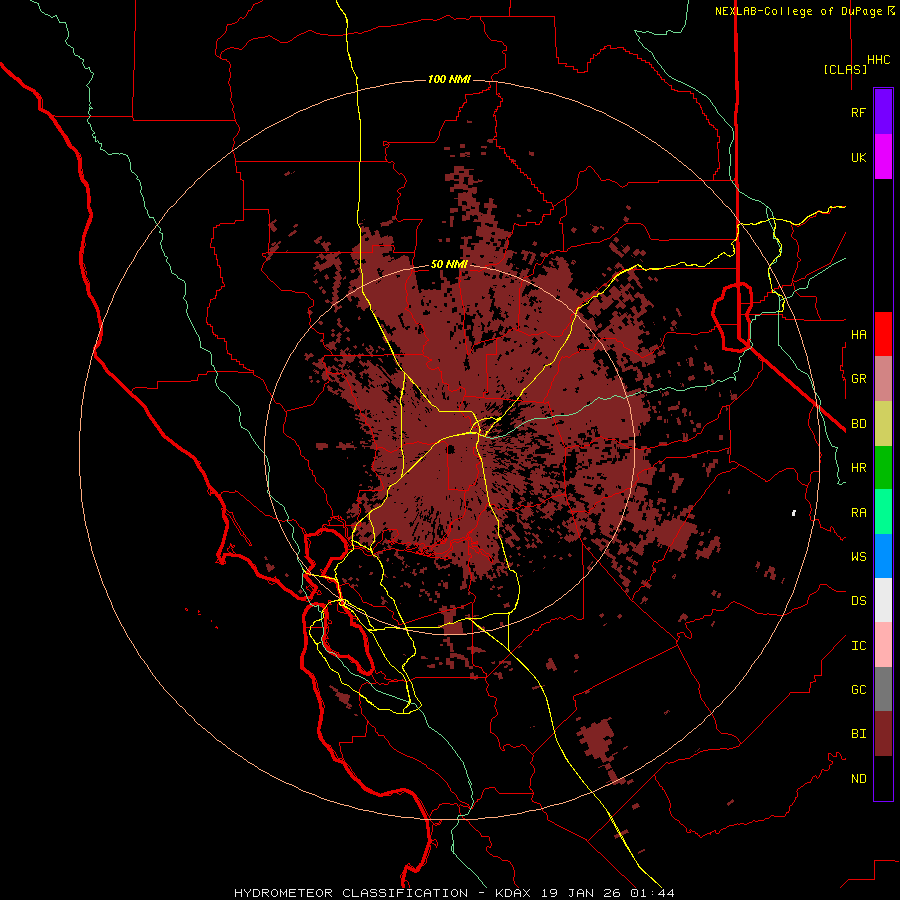Click the red HA legend color swatch
900x900 pixels.
coord(883,334)
